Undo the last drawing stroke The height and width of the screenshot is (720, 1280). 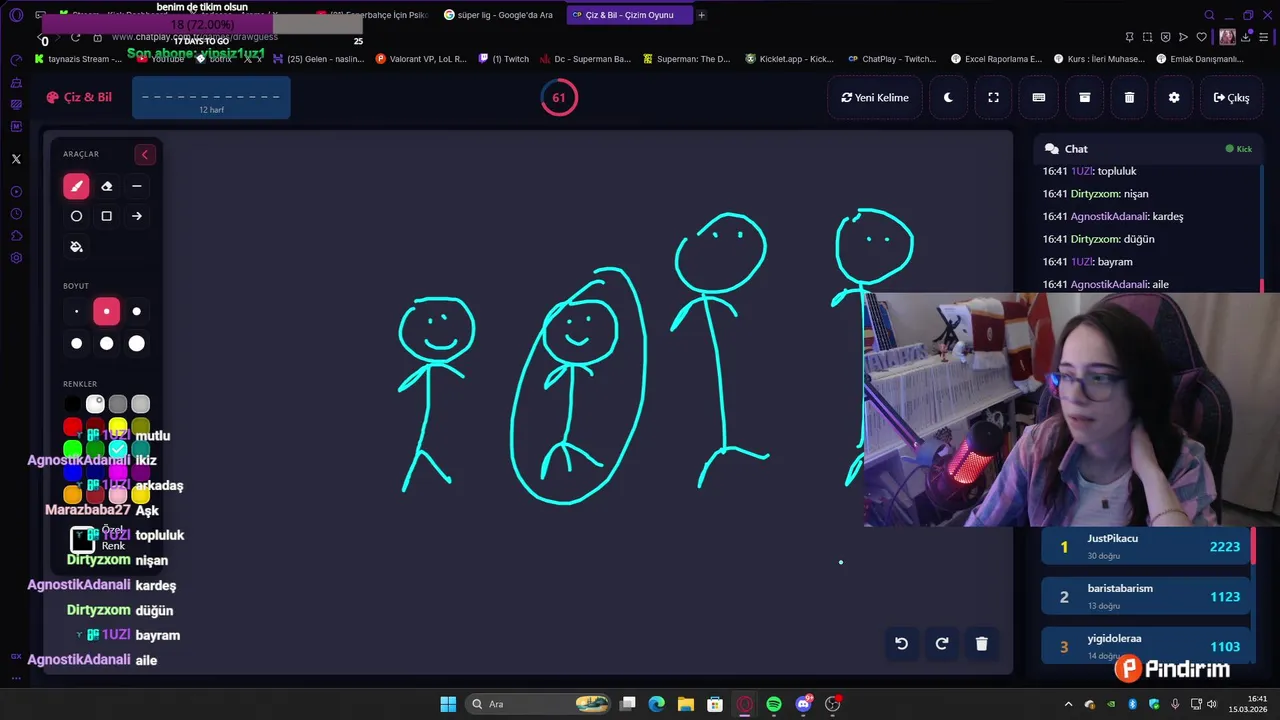click(901, 644)
